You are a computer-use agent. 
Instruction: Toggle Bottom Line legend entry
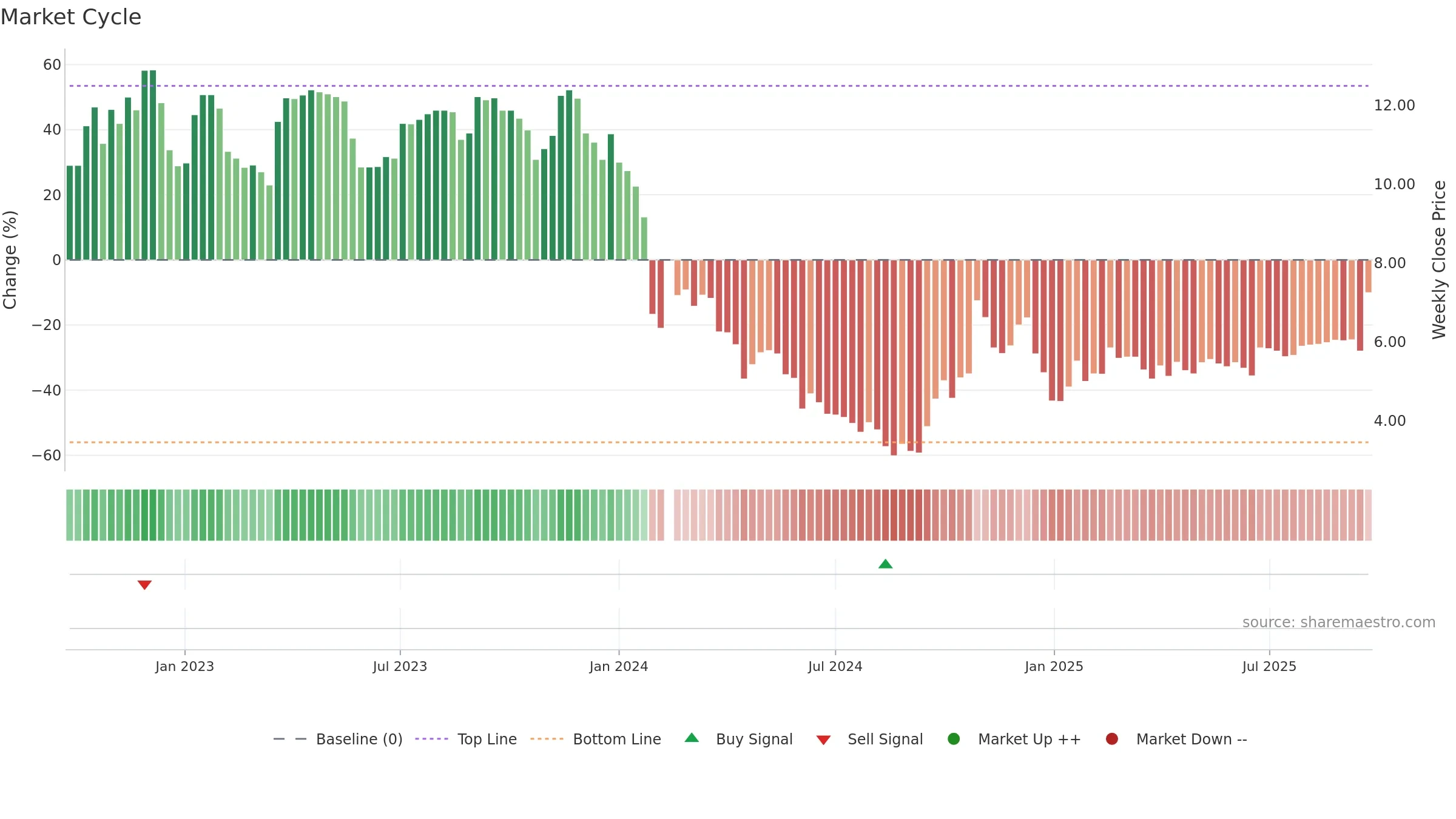(x=595, y=739)
